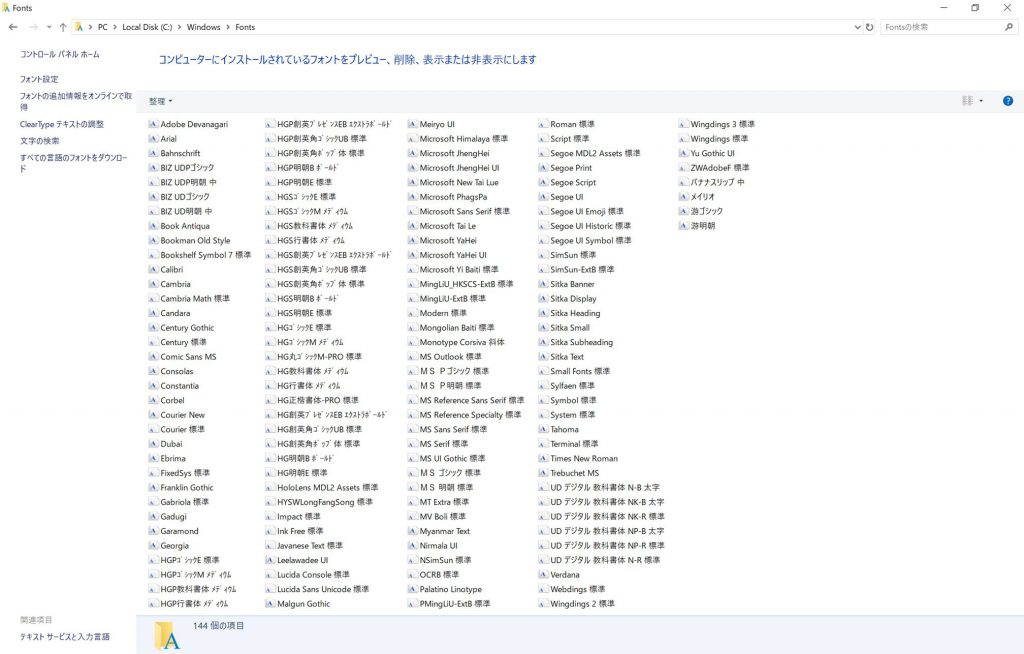Viewport: 1024px width, 654px height.
Task: Select the Century Gothic font name
Action: (x=187, y=327)
